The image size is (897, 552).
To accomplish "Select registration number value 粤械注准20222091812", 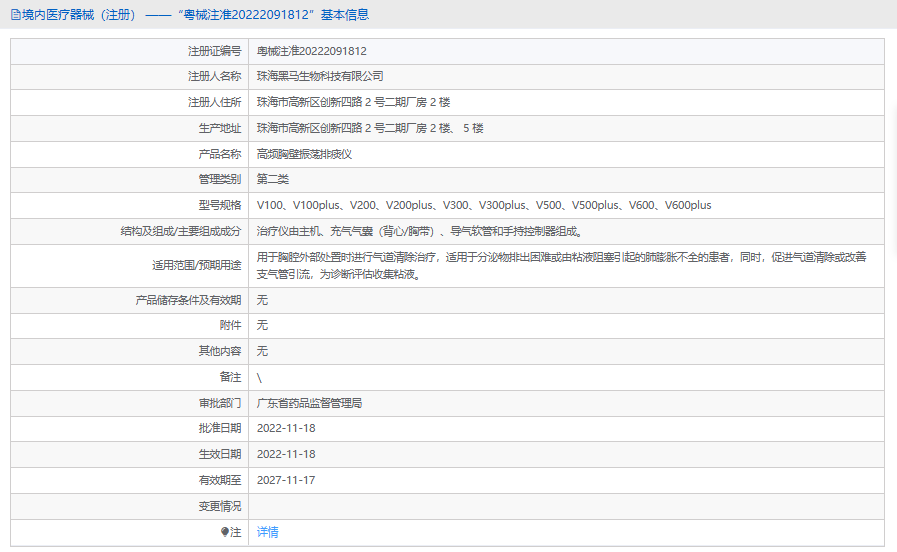I will 312,51.
